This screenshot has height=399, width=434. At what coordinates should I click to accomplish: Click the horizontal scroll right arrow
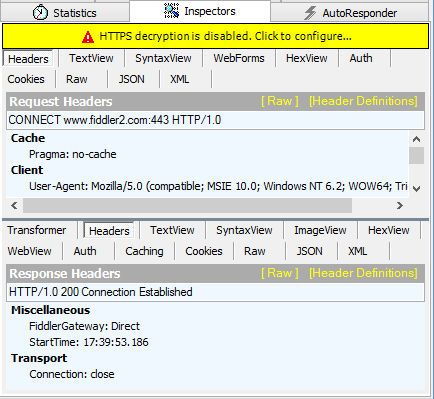(x=400, y=205)
